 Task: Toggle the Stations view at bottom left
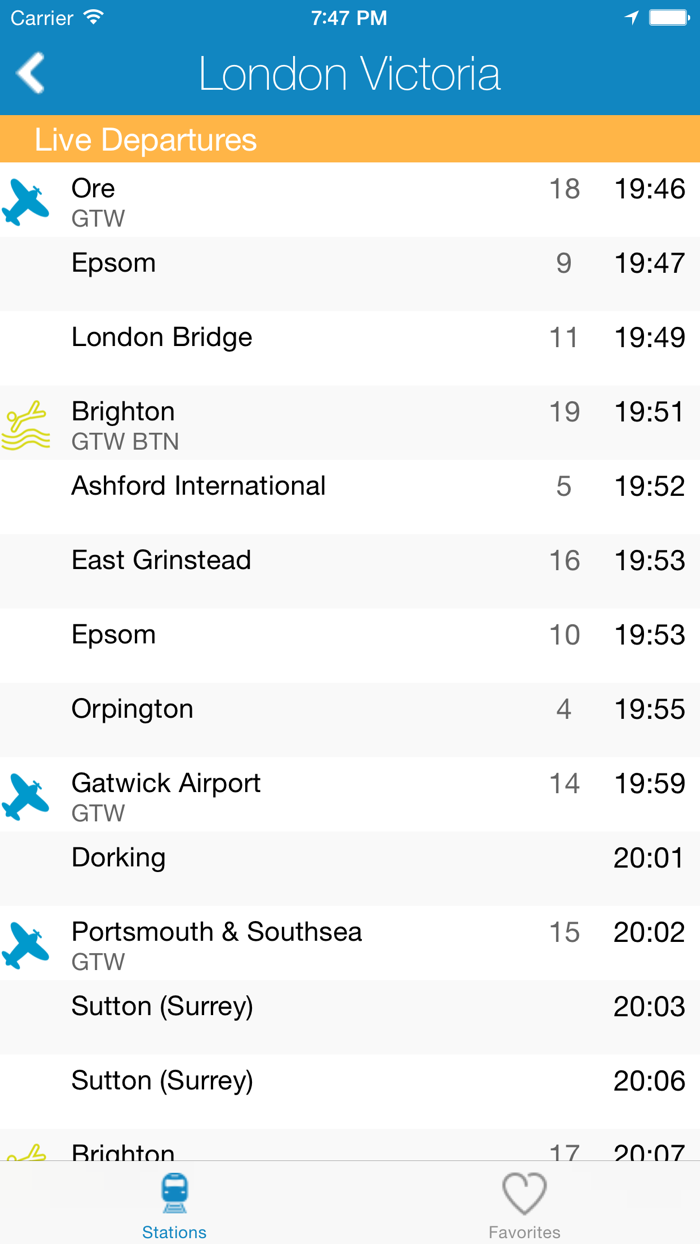coord(174,1203)
